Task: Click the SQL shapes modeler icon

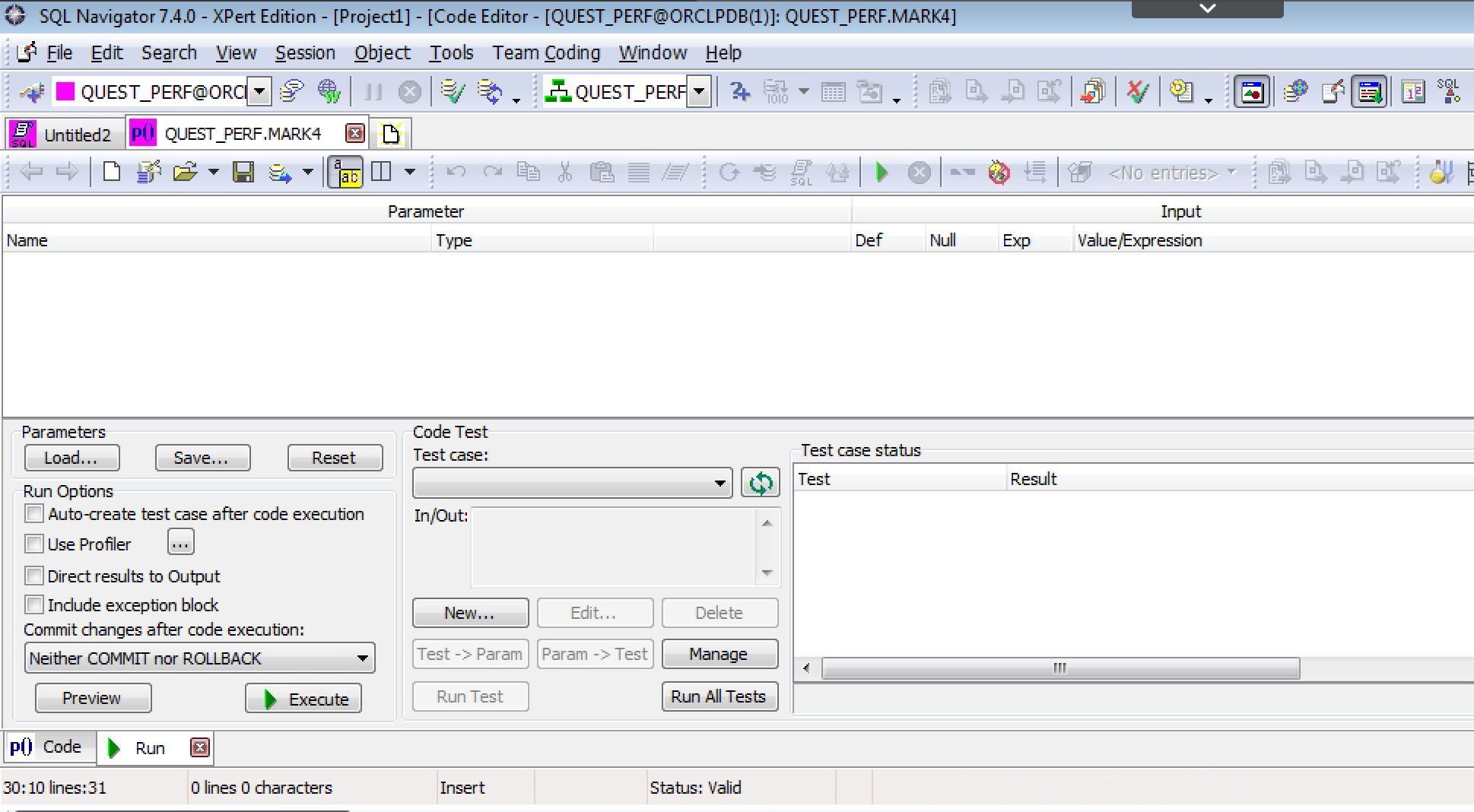Action: (1450, 92)
